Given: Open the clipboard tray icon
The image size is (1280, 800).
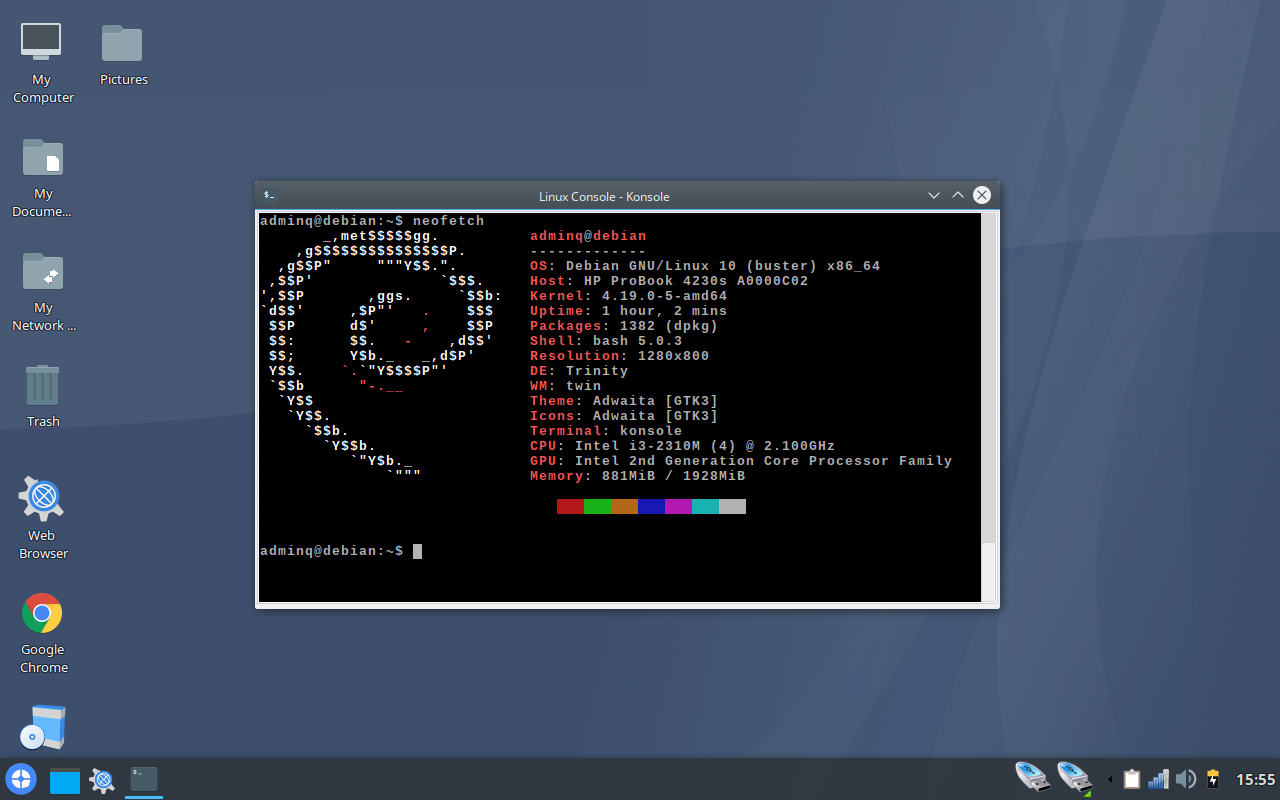Looking at the screenshot, I should (x=1132, y=779).
